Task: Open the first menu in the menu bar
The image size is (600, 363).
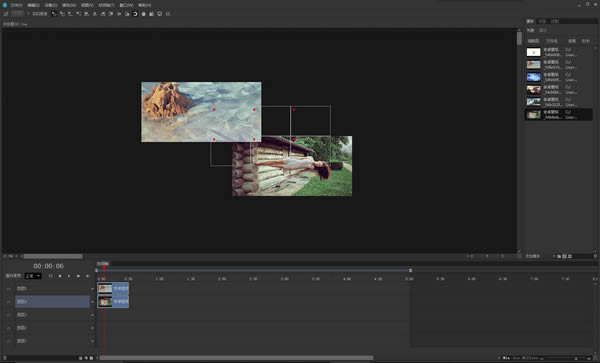Action: pyautogui.click(x=16, y=5)
